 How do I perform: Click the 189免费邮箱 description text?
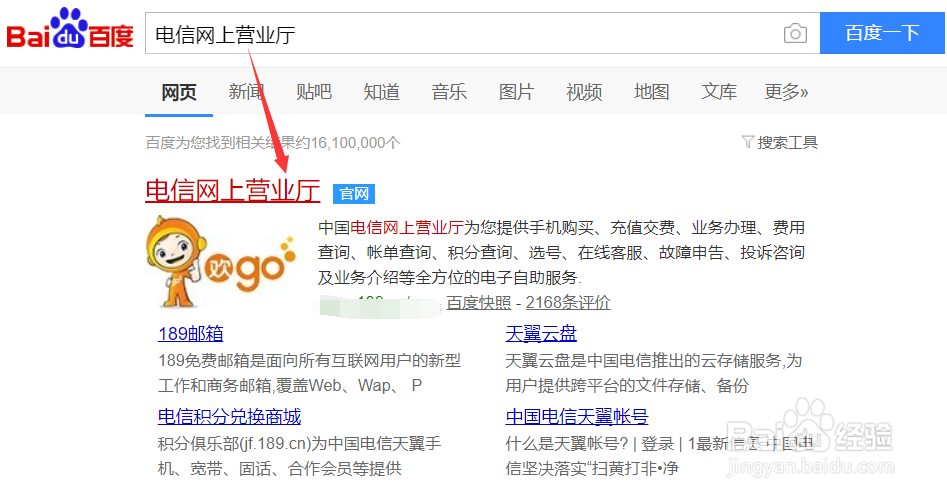point(309,373)
